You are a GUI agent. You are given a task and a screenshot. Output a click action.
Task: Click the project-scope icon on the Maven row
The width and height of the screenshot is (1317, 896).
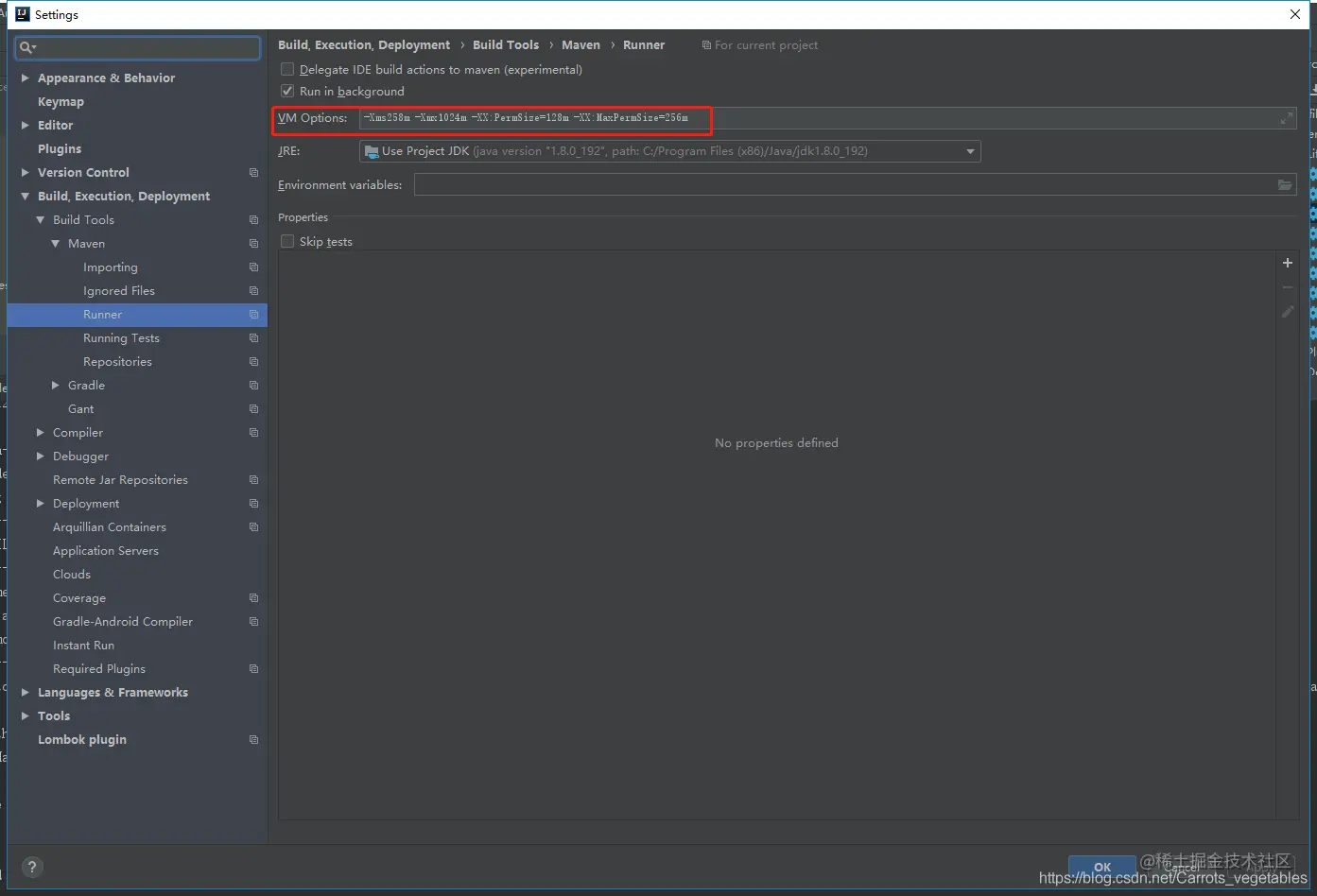coord(253,244)
